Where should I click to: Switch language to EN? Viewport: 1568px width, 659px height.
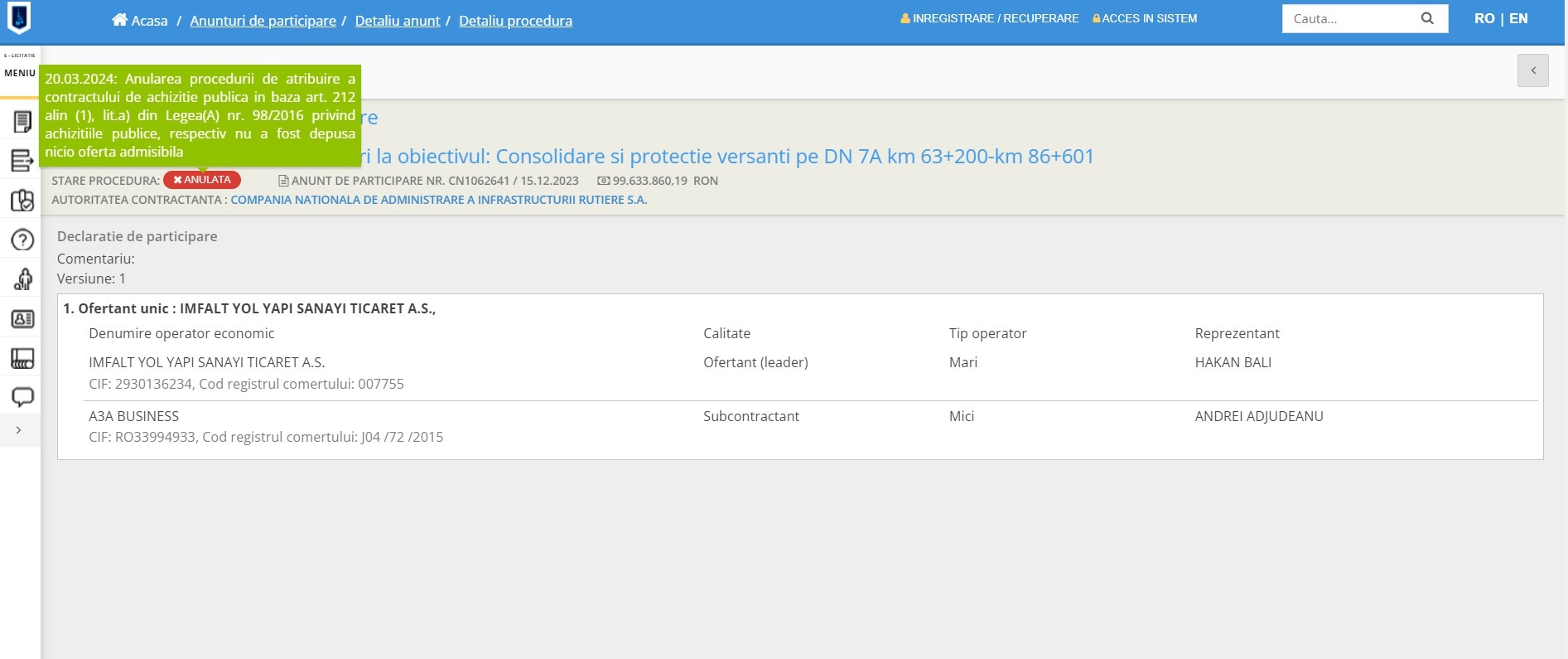coord(1518,18)
